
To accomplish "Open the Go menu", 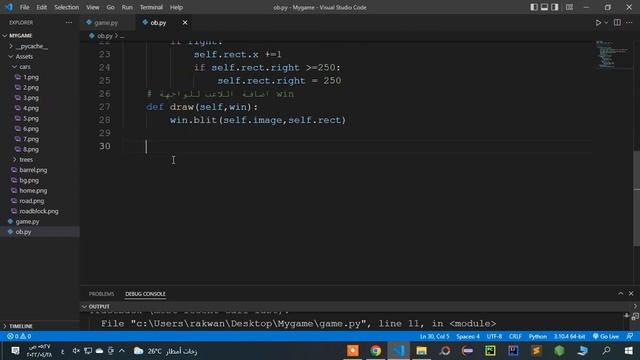I will pyautogui.click(x=110, y=7).
